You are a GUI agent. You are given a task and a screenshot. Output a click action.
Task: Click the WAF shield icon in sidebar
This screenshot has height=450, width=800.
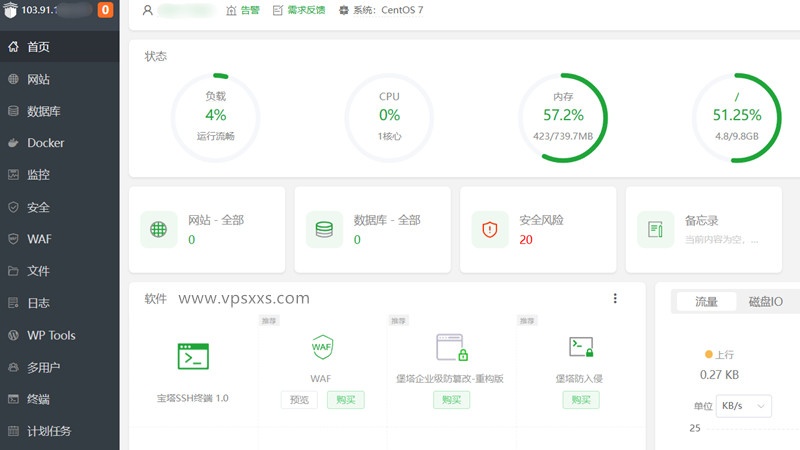tap(14, 239)
